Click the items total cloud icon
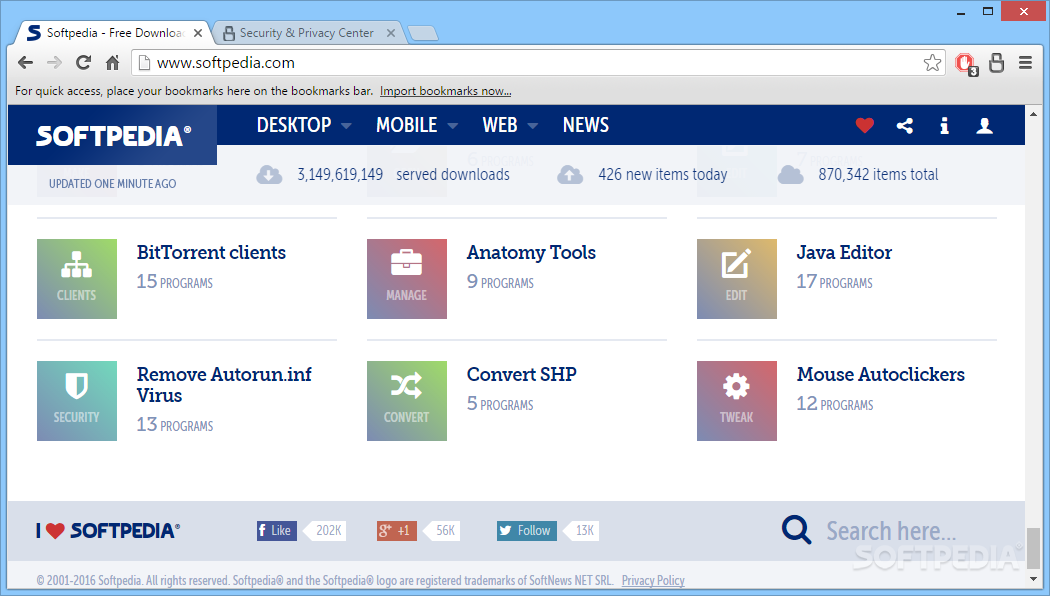 [790, 175]
